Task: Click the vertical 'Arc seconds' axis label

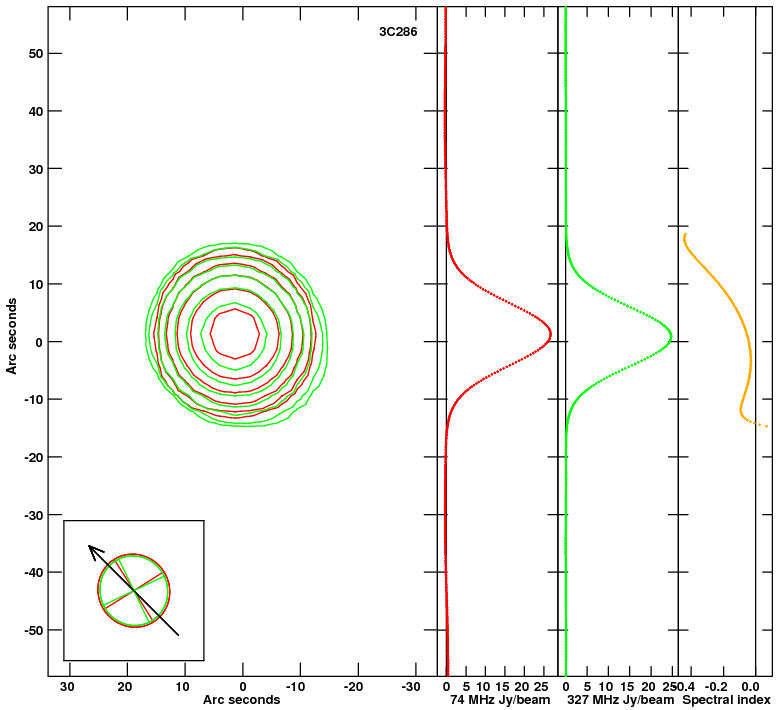Action: (x=11, y=336)
